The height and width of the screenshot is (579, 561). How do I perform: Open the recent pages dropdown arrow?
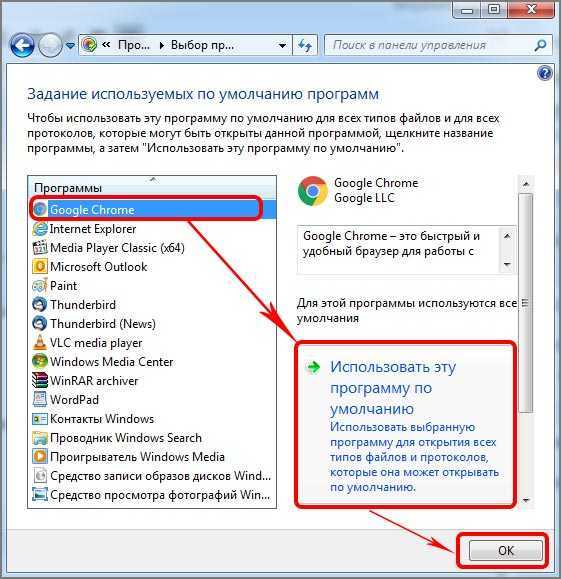tap(70, 46)
